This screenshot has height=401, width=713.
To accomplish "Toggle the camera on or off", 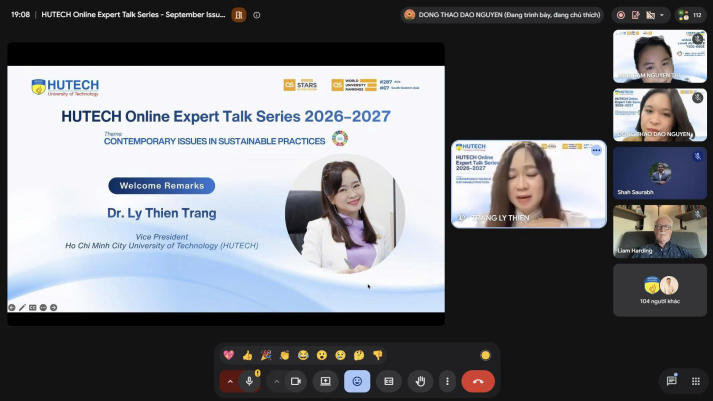I will click(x=296, y=381).
